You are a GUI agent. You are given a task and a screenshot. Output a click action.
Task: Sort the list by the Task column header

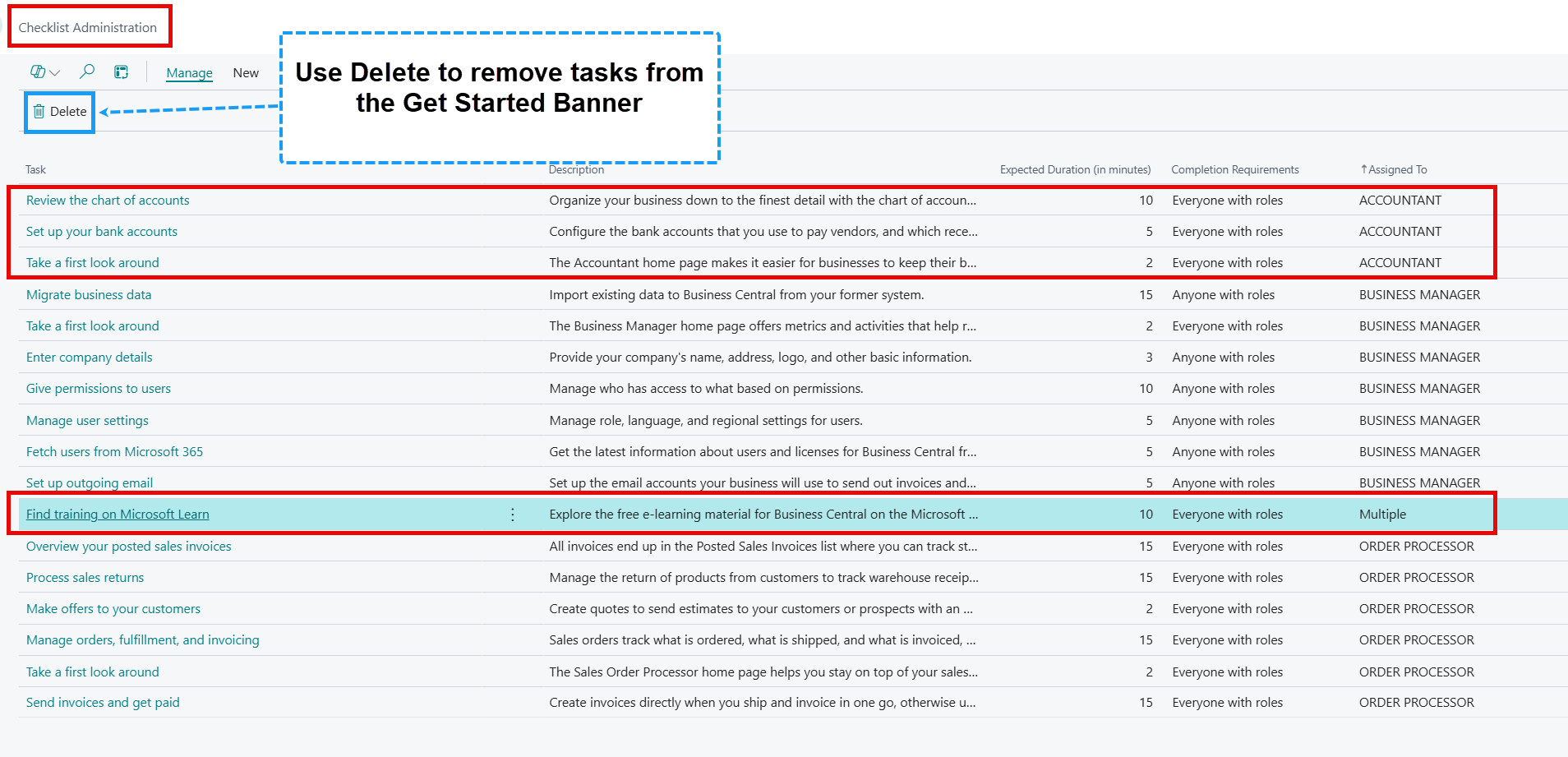click(35, 169)
